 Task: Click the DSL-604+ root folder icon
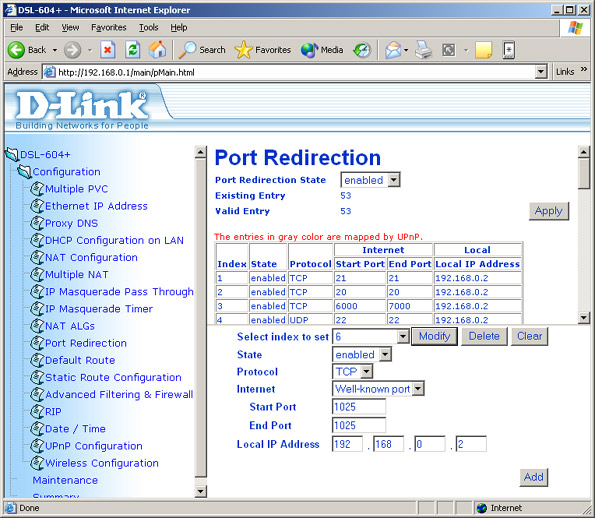(12, 154)
